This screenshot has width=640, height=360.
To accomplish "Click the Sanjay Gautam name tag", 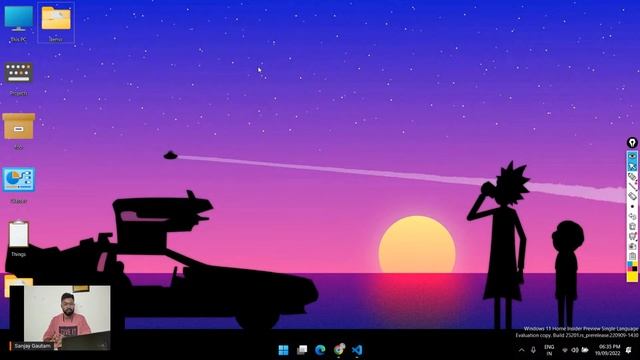I will 32,346.
